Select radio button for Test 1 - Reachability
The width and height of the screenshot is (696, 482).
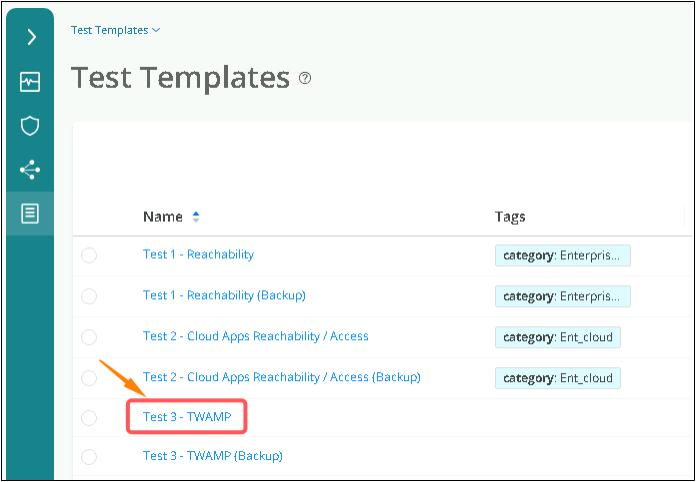tap(89, 256)
